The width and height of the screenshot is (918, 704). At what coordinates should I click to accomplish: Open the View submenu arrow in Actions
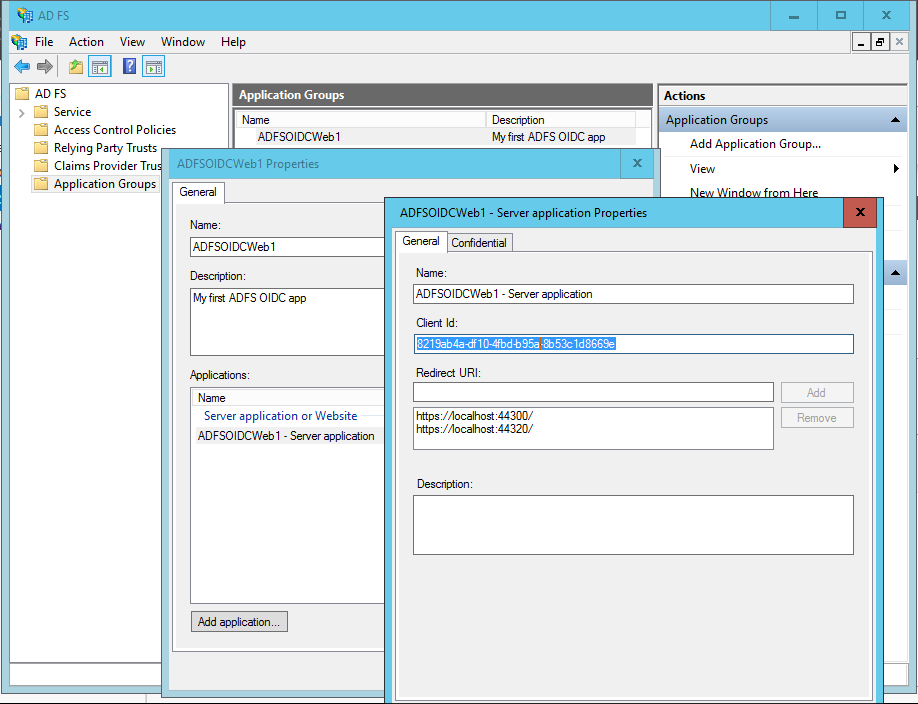(x=896, y=169)
